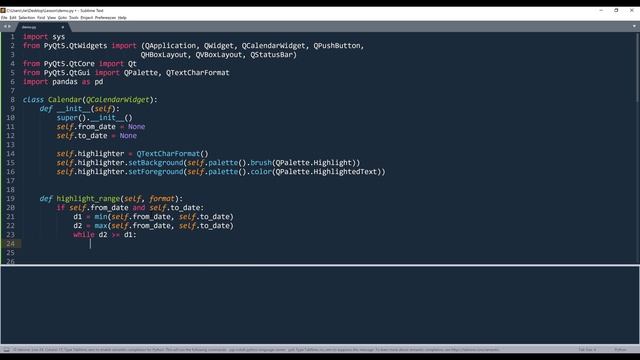Click line number 19 in the gutter
Viewport: 640px width, 360px height.
(10, 198)
